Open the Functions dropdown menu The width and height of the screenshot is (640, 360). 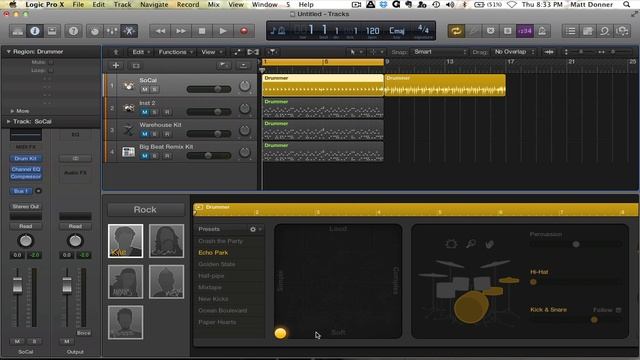[x=176, y=52]
